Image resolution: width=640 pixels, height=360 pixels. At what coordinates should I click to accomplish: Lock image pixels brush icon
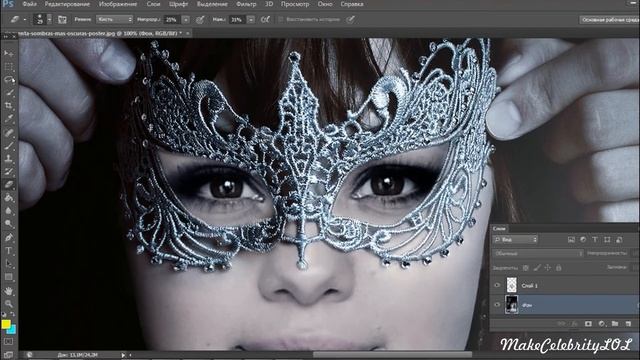(537, 268)
